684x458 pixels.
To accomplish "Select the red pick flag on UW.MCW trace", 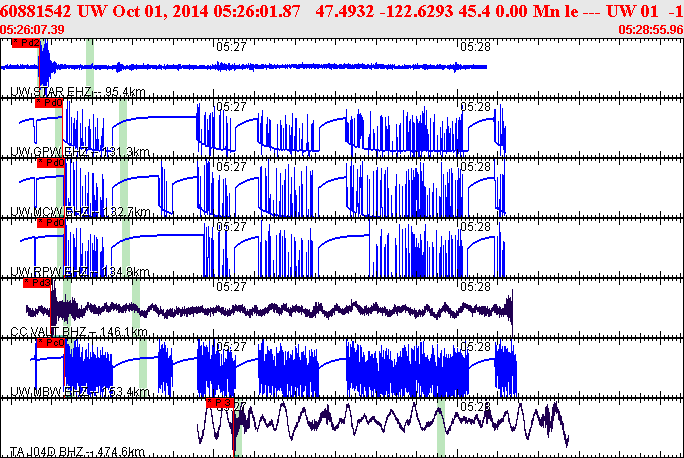I will point(51,162).
